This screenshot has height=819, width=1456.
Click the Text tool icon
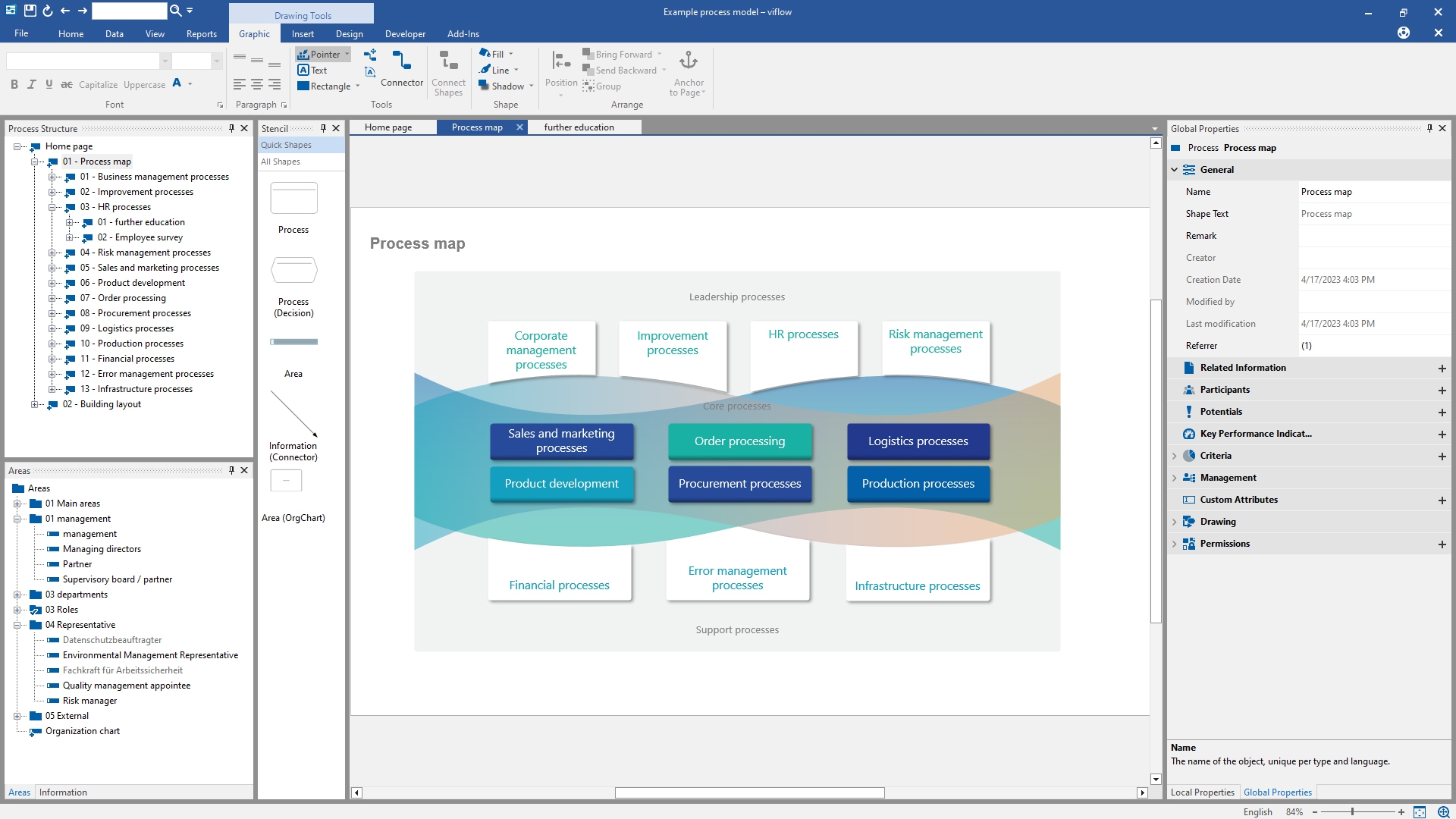[x=303, y=70]
